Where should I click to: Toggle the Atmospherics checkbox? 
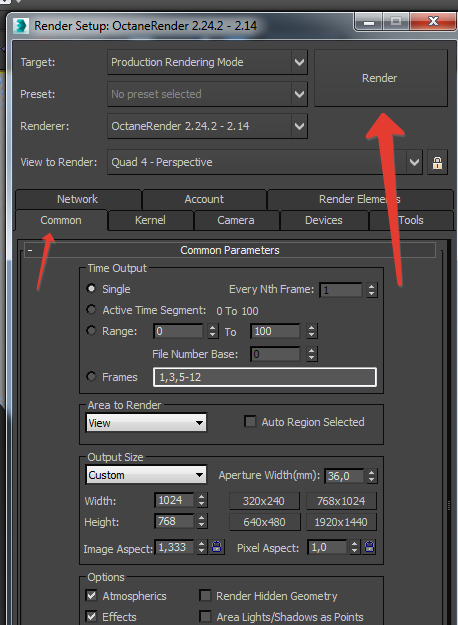click(92, 596)
